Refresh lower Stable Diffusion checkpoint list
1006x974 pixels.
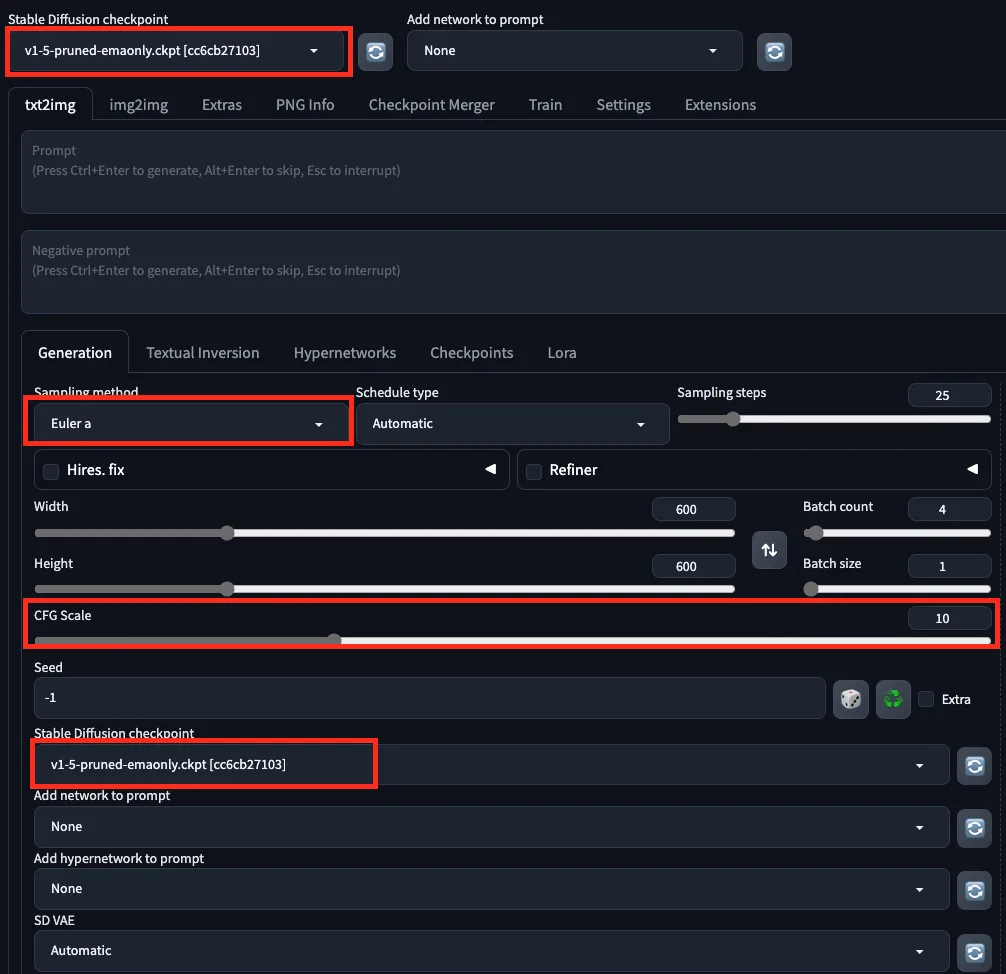tap(974, 766)
